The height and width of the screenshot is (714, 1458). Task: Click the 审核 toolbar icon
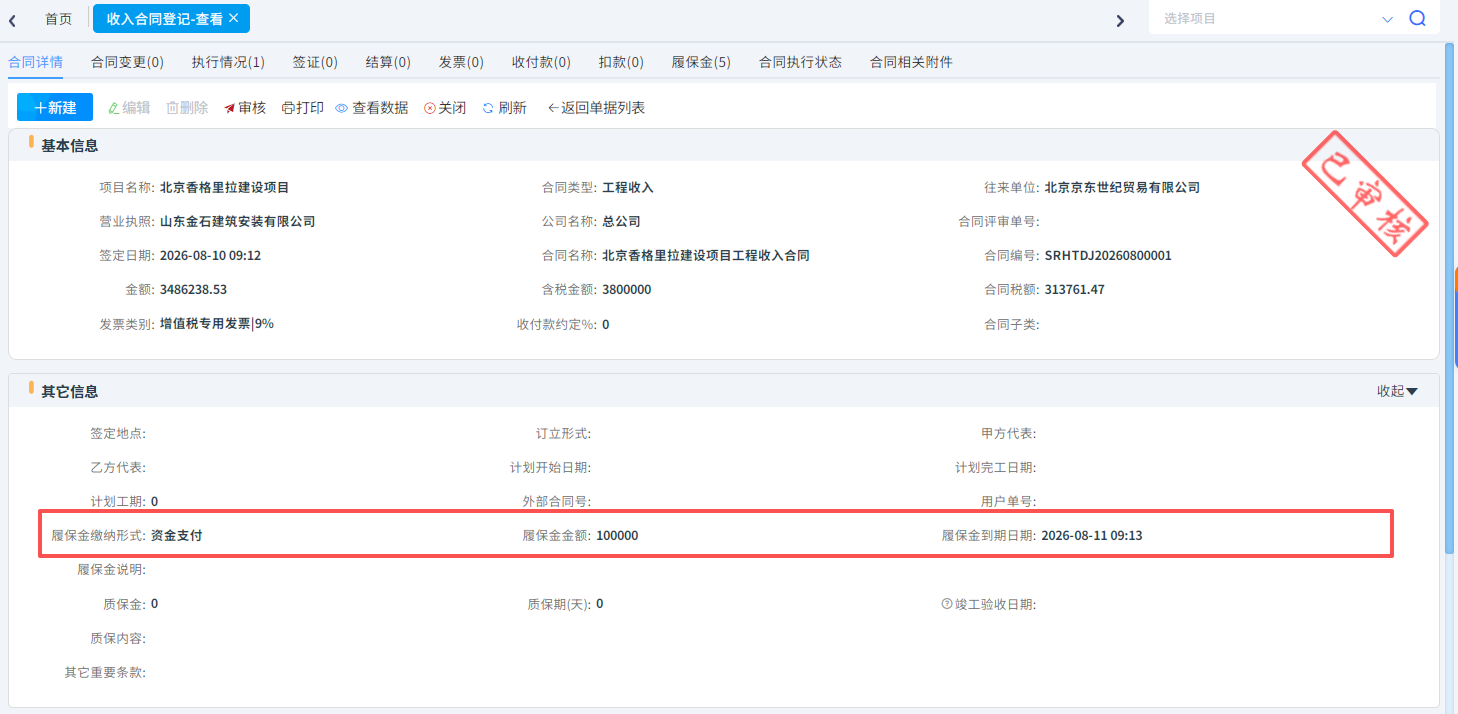coord(230,108)
